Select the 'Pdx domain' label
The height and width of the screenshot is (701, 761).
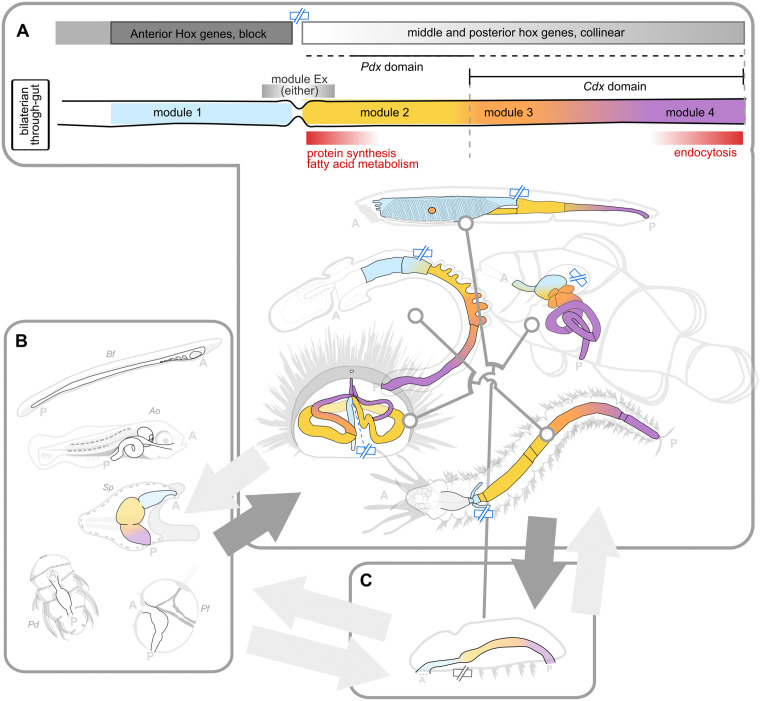click(x=392, y=67)
